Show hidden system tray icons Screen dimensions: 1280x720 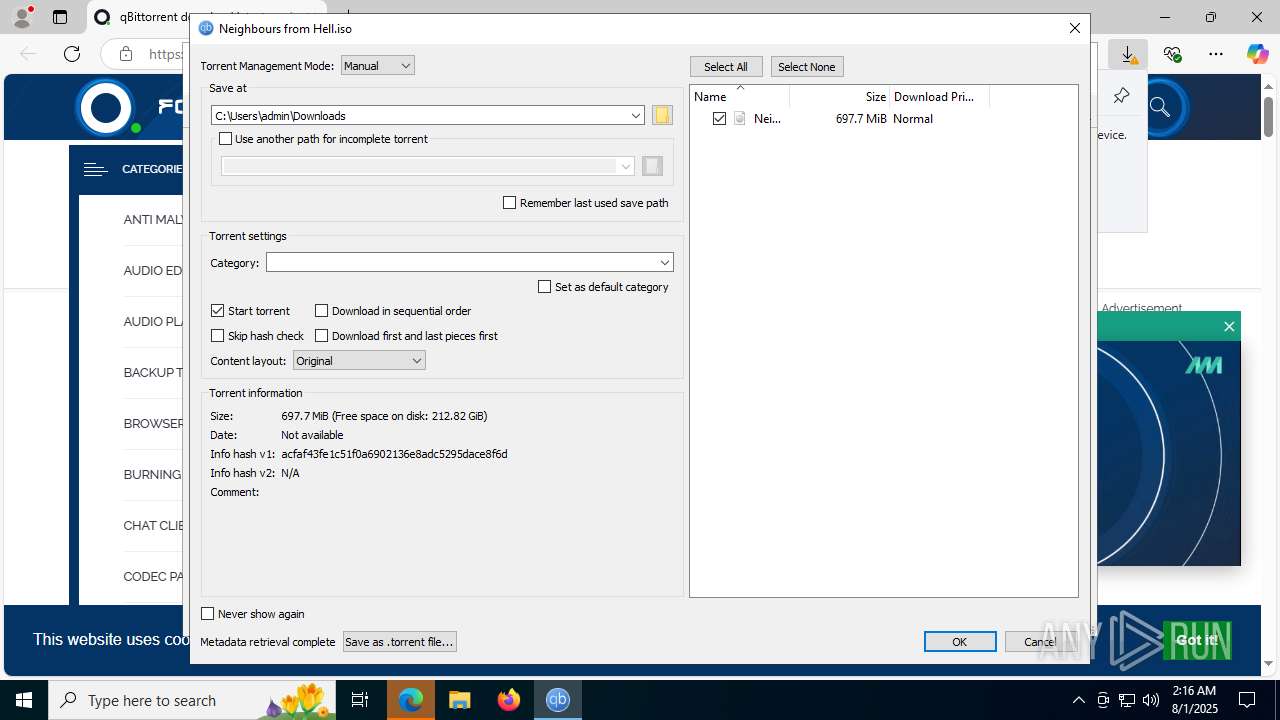(1078, 700)
